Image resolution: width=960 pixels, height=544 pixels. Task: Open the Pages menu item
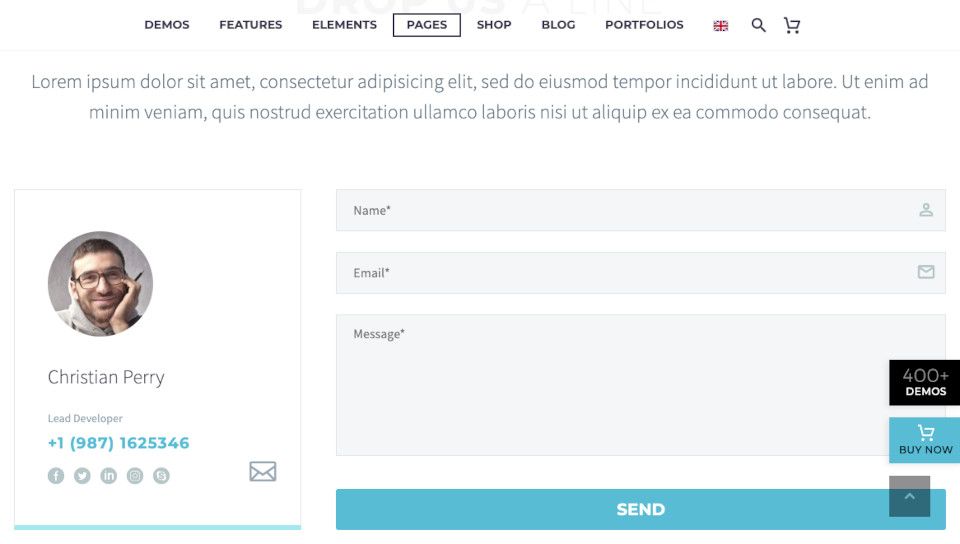click(x=427, y=25)
